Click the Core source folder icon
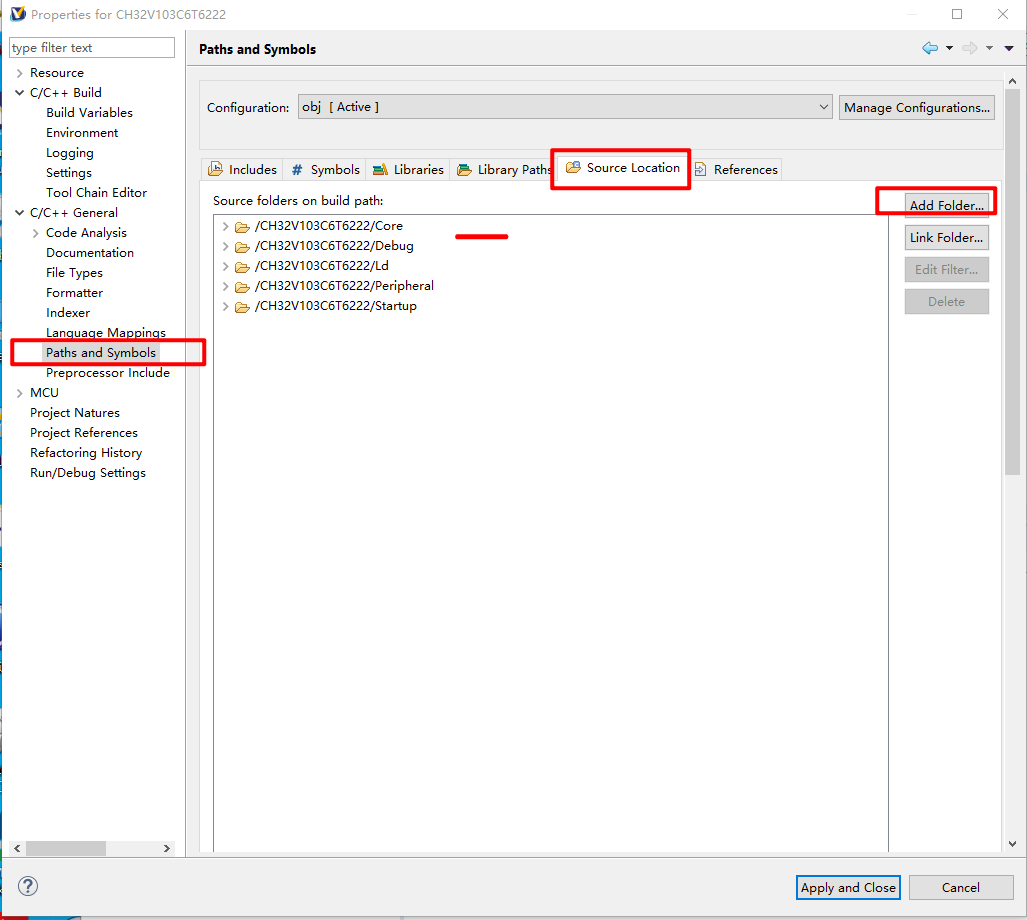Screen dimensions: 1027x920 [242, 226]
